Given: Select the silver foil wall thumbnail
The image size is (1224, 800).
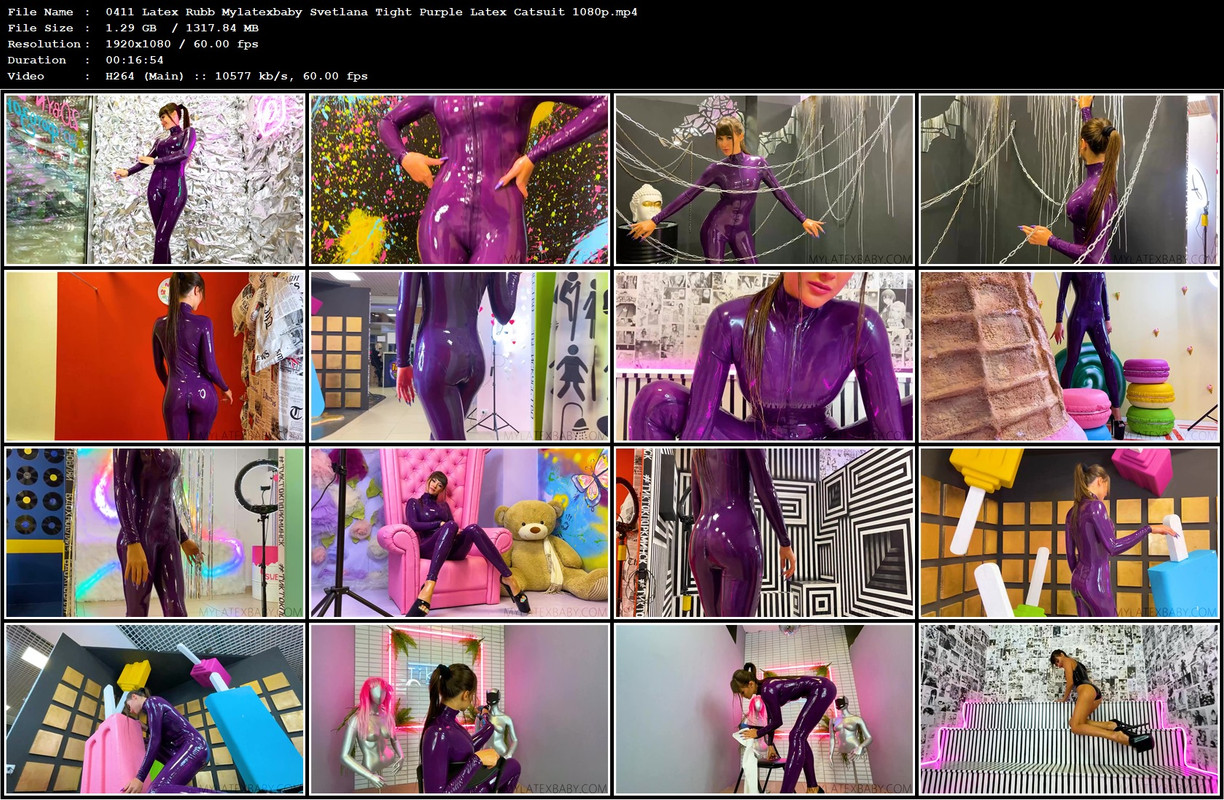Looking at the screenshot, I should [x=155, y=180].
